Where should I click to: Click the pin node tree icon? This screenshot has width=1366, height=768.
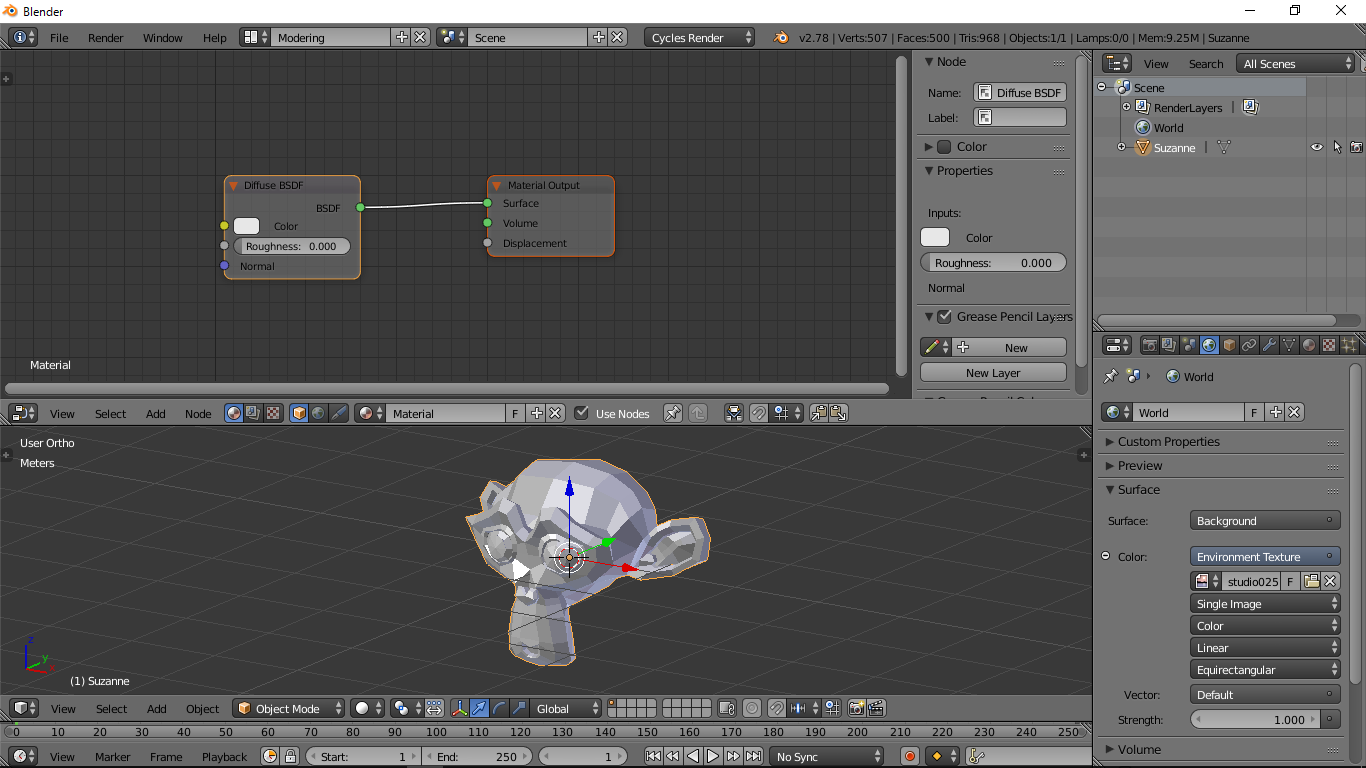tap(673, 413)
